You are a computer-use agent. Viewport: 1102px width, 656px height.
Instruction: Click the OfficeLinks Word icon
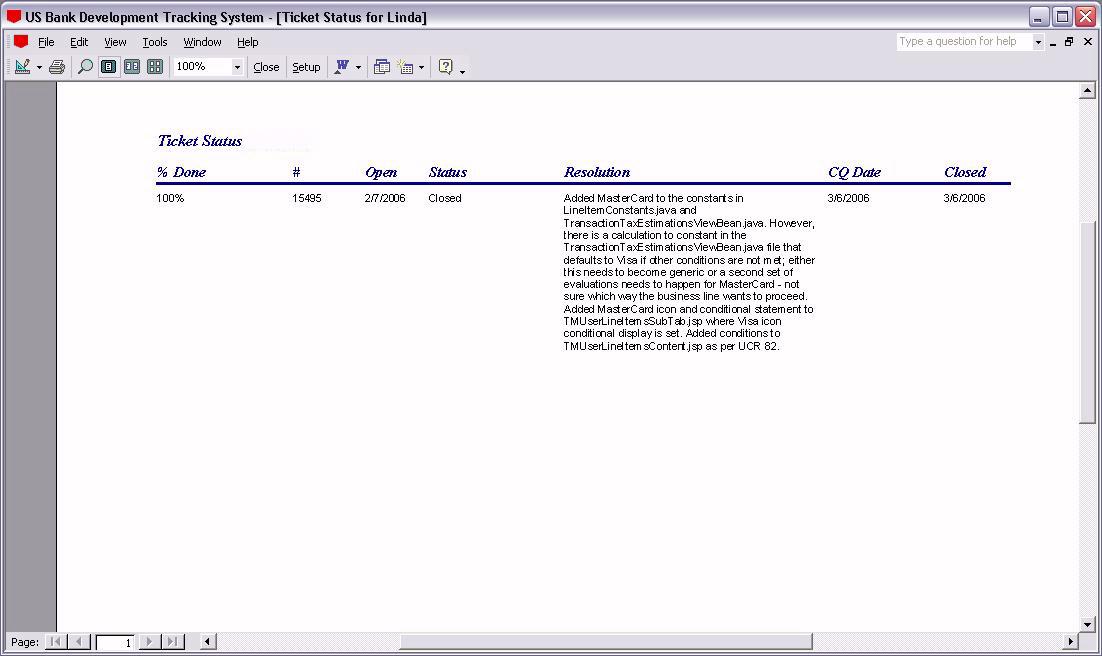tap(342, 67)
